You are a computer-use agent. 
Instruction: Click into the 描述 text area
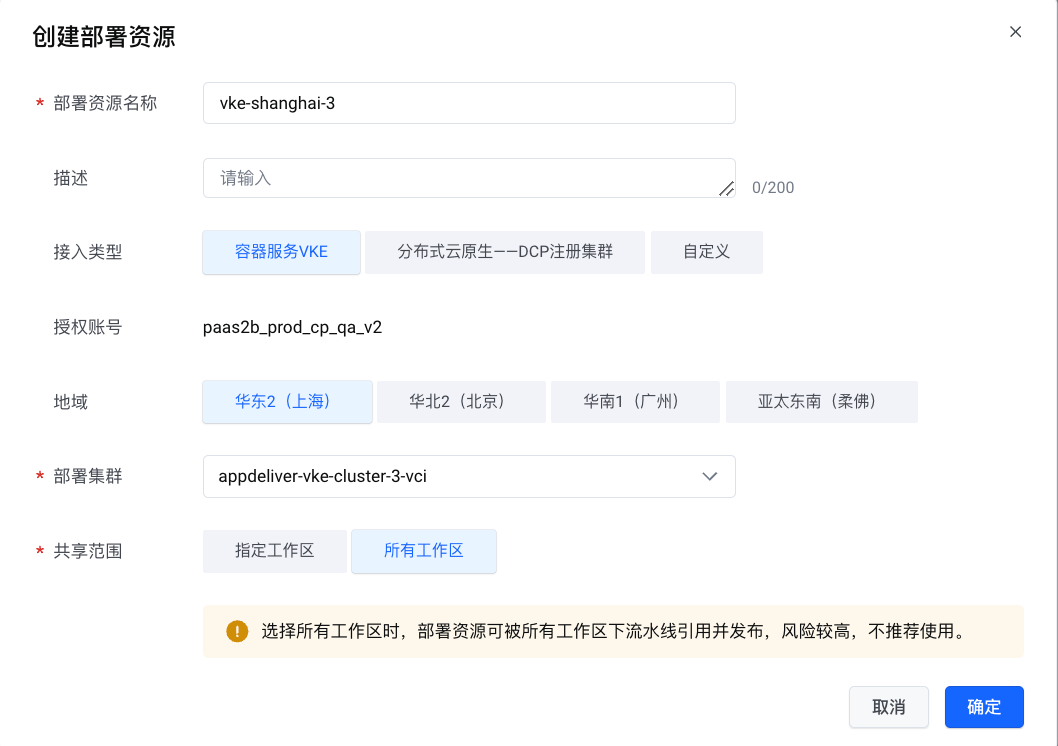(460, 178)
